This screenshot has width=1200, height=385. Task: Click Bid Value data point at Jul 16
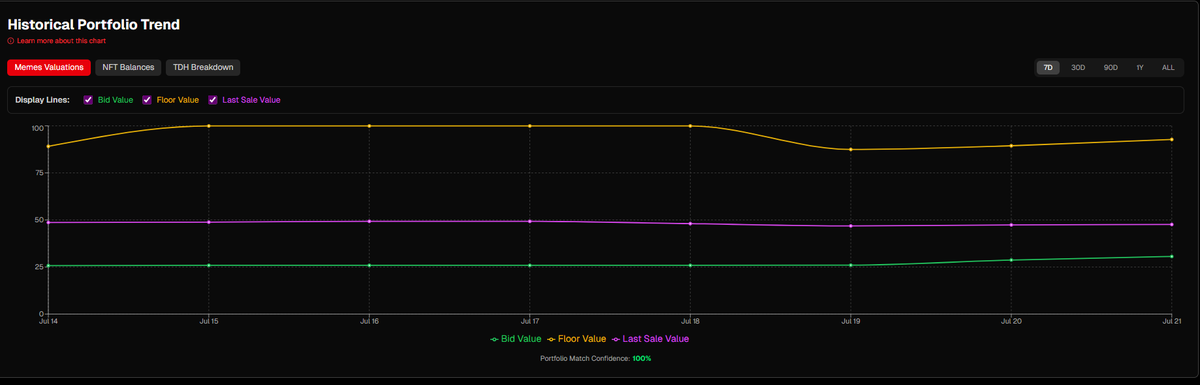[x=369, y=265]
